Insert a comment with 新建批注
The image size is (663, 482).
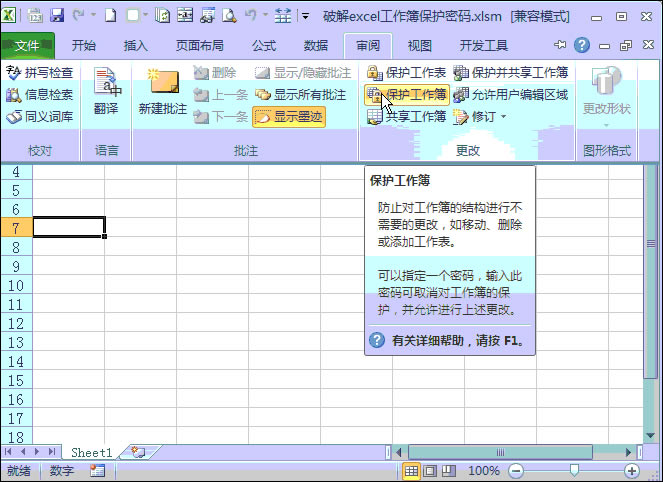pyautogui.click(x=162, y=93)
